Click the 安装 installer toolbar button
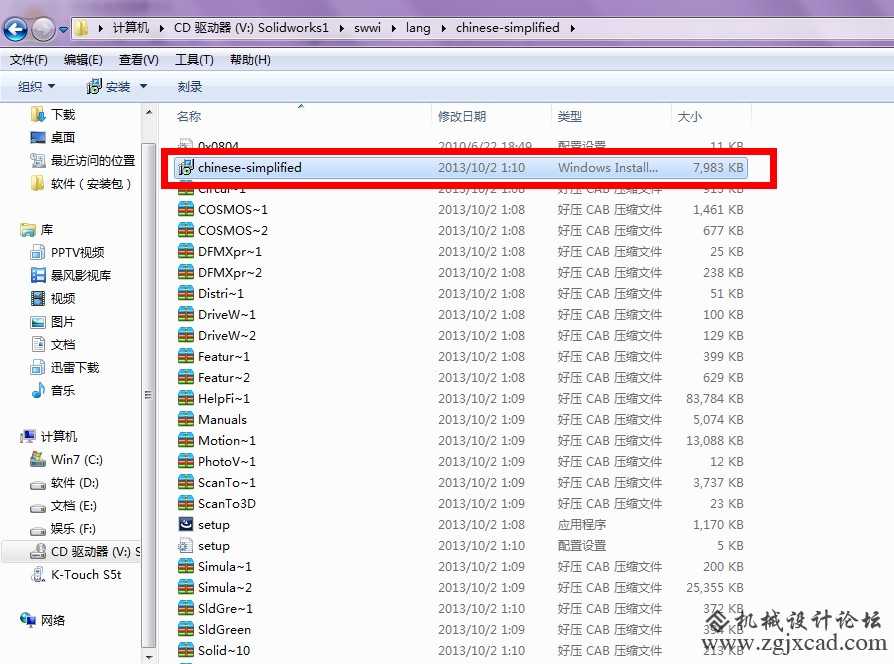 coord(109,87)
